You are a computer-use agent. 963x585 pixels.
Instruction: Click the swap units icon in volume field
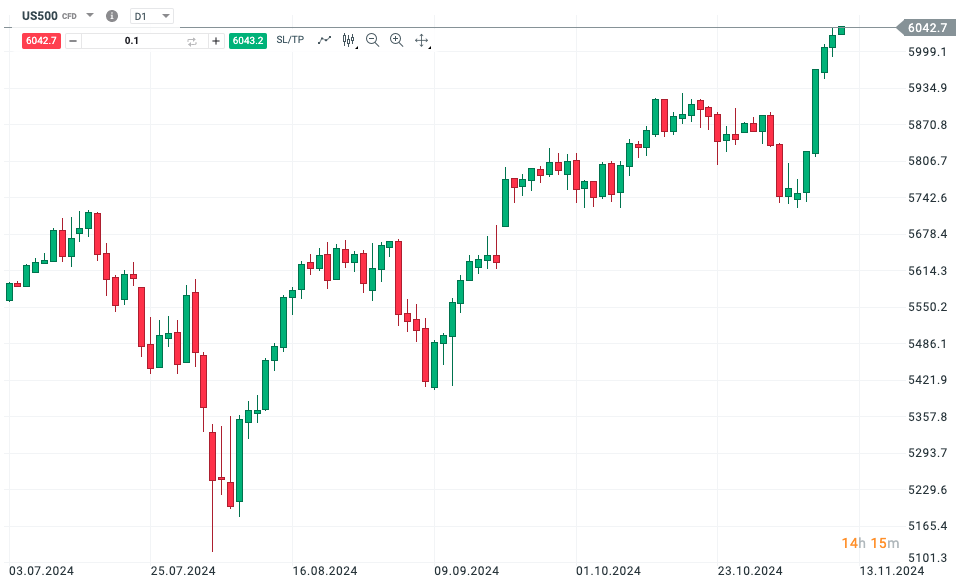193,41
